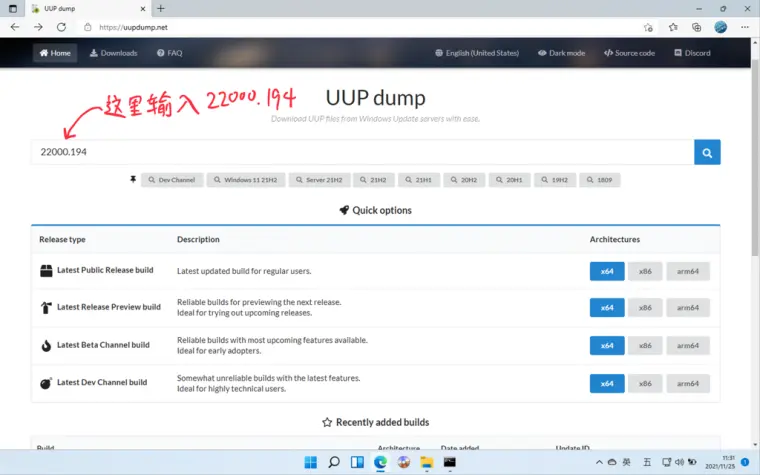Image resolution: width=760 pixels, height=475 pixels.
Task: Open Widgets from the taskbar
Action: point(357,462)
